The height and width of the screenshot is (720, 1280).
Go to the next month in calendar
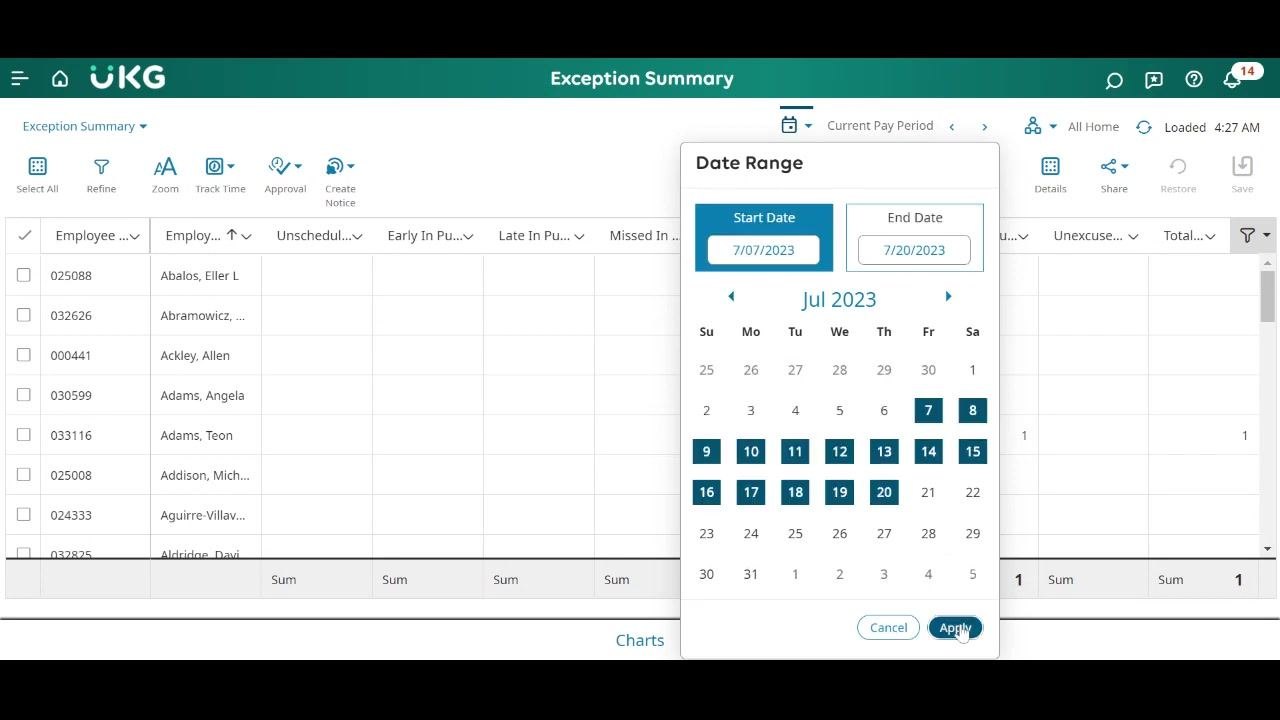point(948,297)
